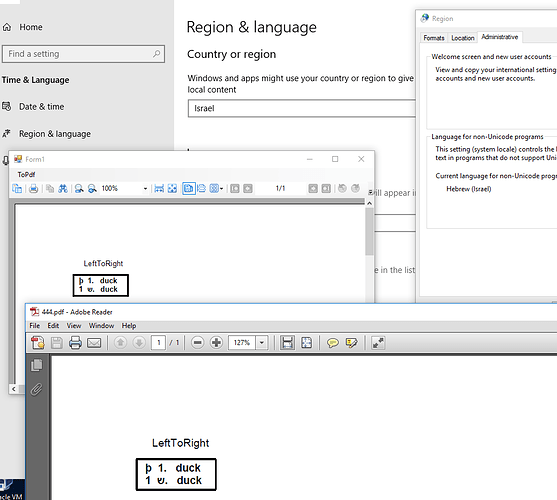
Task: Click the ToPdf menu item in Form1
Action: [26, 175]
